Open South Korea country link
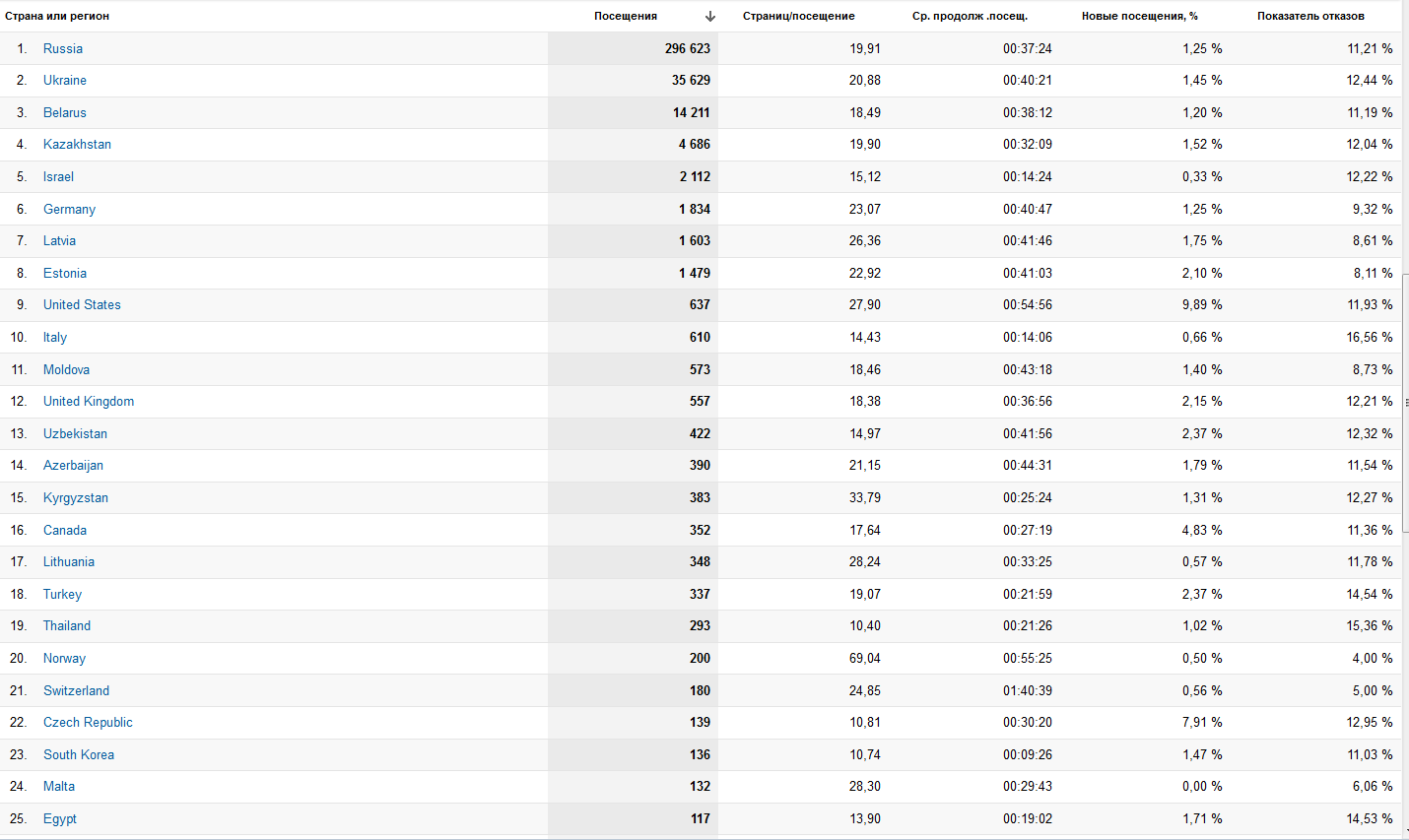The image size is (1409, 840). [79, 754]
